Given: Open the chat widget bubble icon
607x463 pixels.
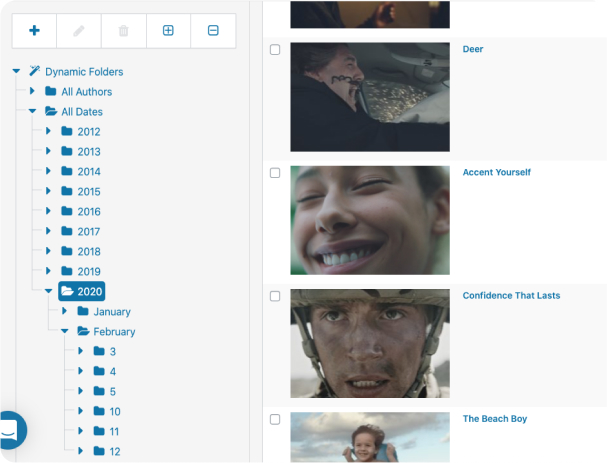Looking at the screenshot, I should point(11,430).
